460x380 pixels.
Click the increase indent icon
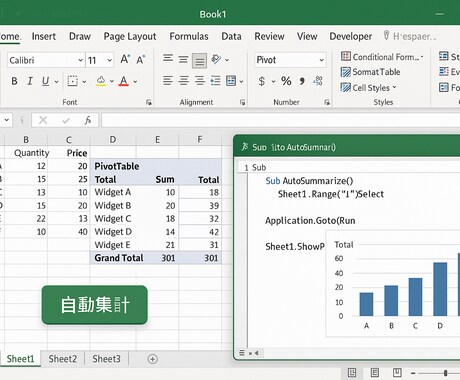tap(215, 81)
